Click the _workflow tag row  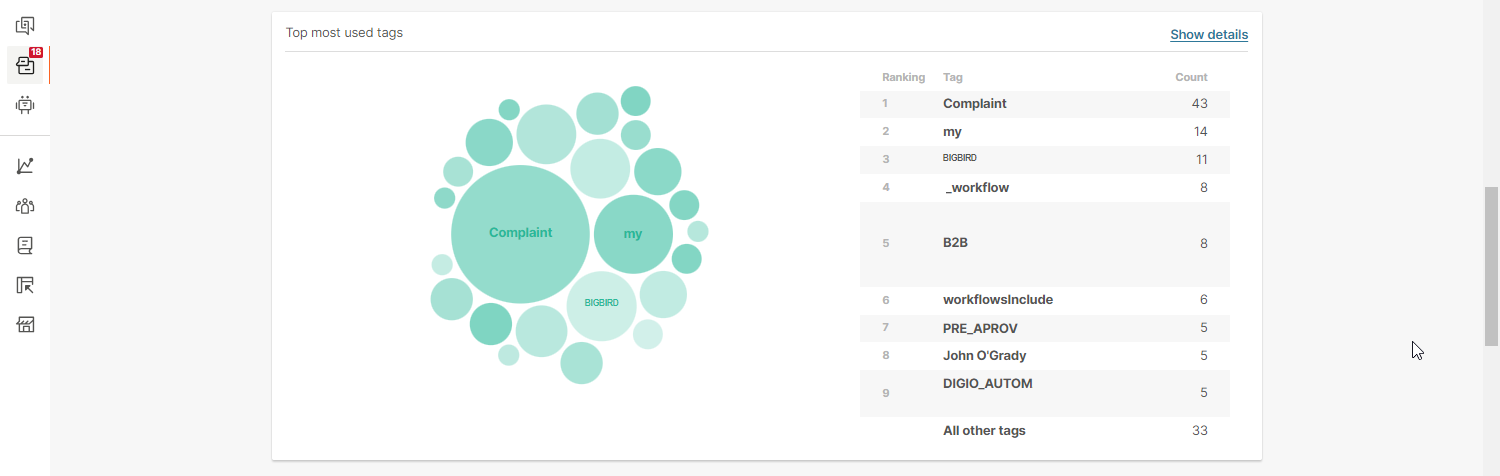(x=1045, y=188)
